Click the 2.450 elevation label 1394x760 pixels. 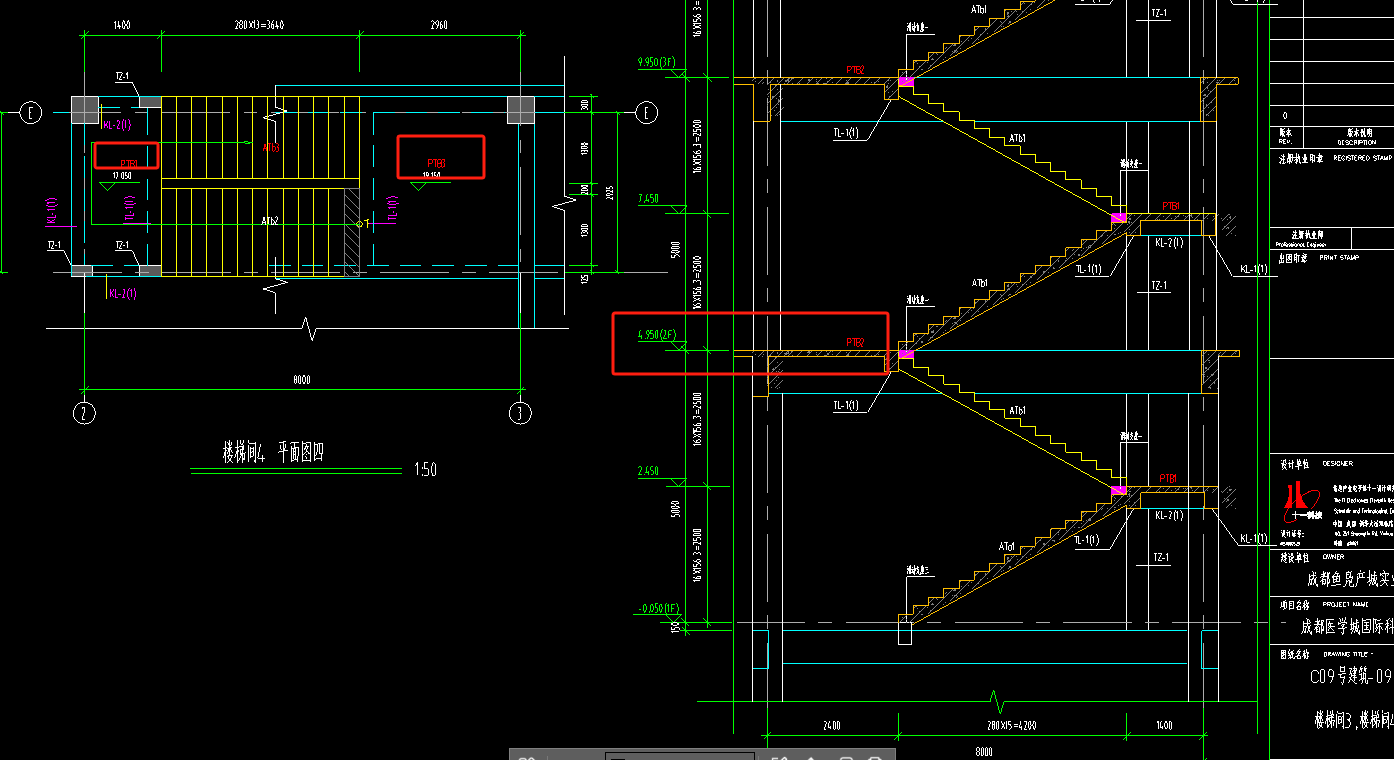649,470
